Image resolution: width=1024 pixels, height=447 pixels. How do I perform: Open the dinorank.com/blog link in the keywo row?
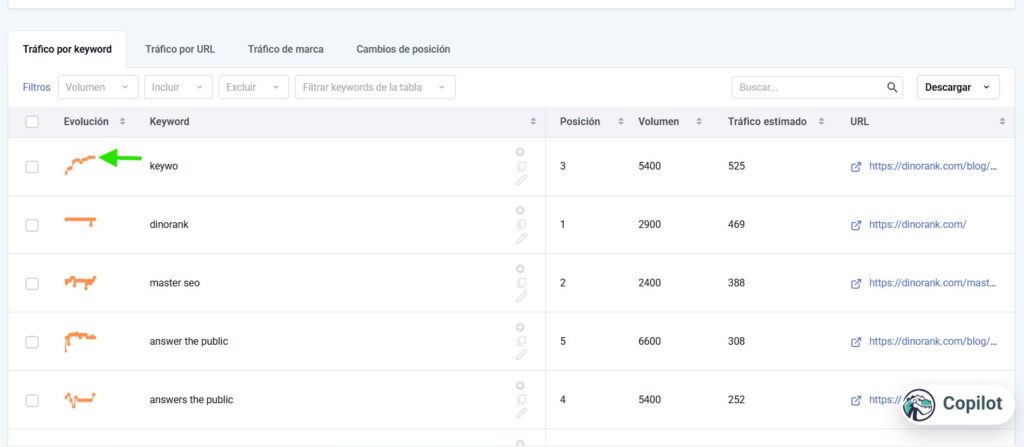click(x=933, y=166)
